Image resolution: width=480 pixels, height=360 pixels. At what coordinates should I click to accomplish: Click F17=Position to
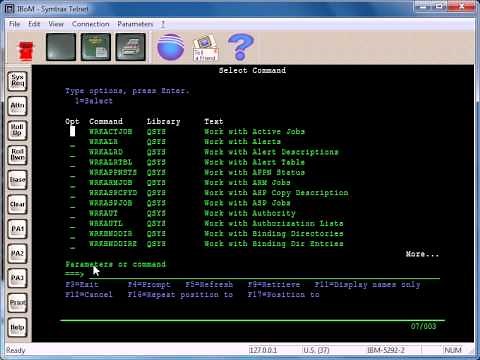284,295
